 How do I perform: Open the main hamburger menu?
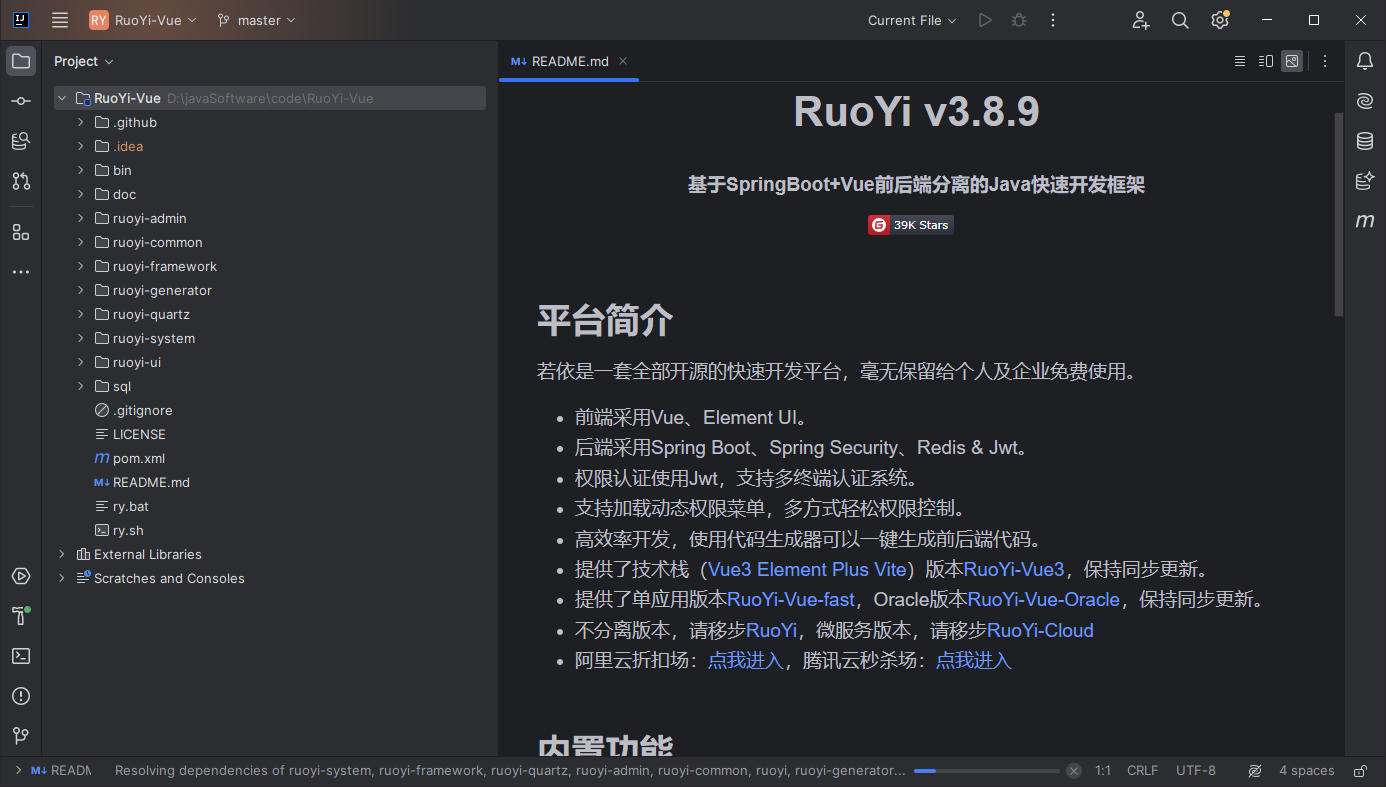60,20
